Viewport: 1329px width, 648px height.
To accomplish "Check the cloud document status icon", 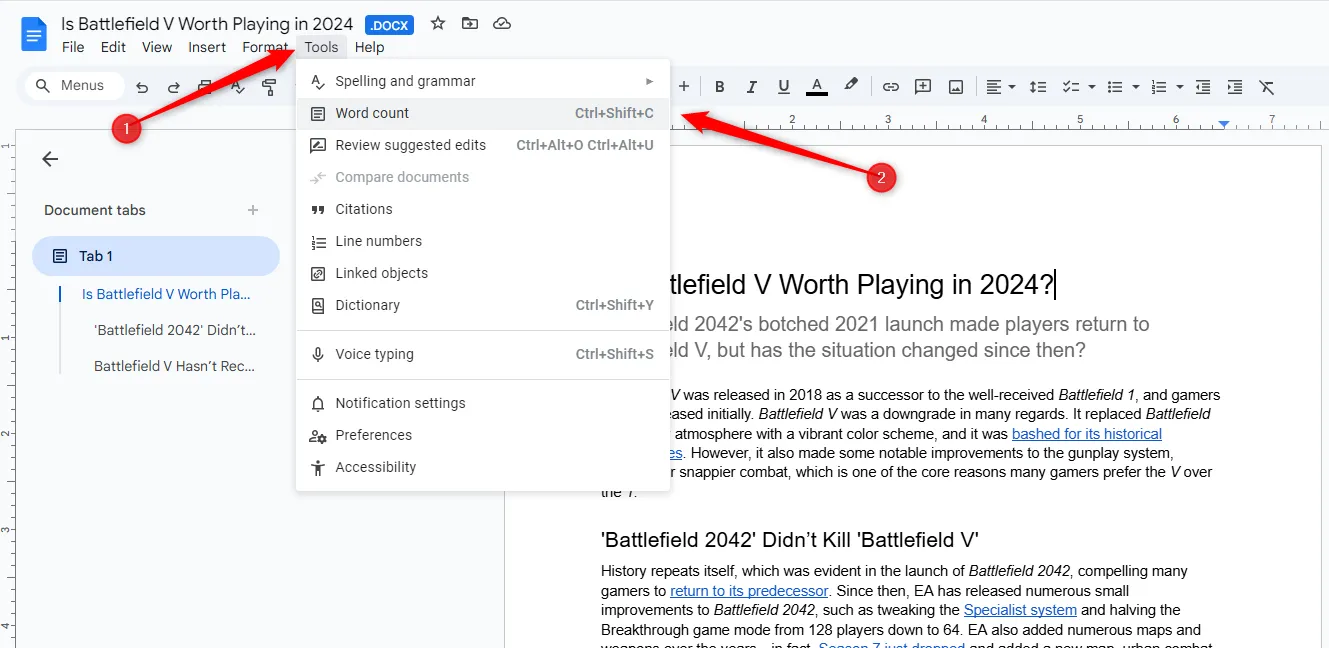I will [502, 23].
